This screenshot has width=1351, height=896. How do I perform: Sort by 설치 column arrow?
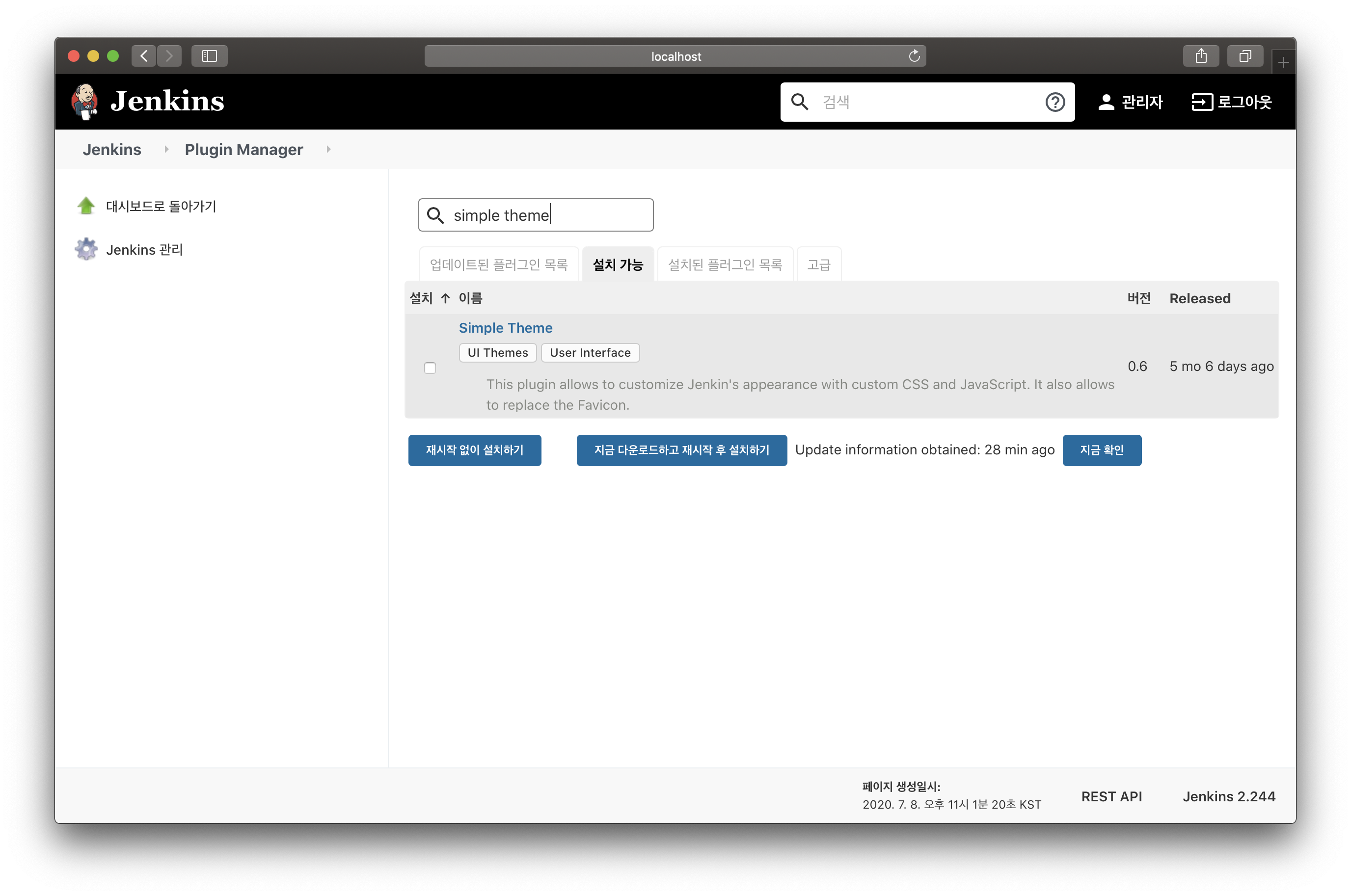coord(445,298)
